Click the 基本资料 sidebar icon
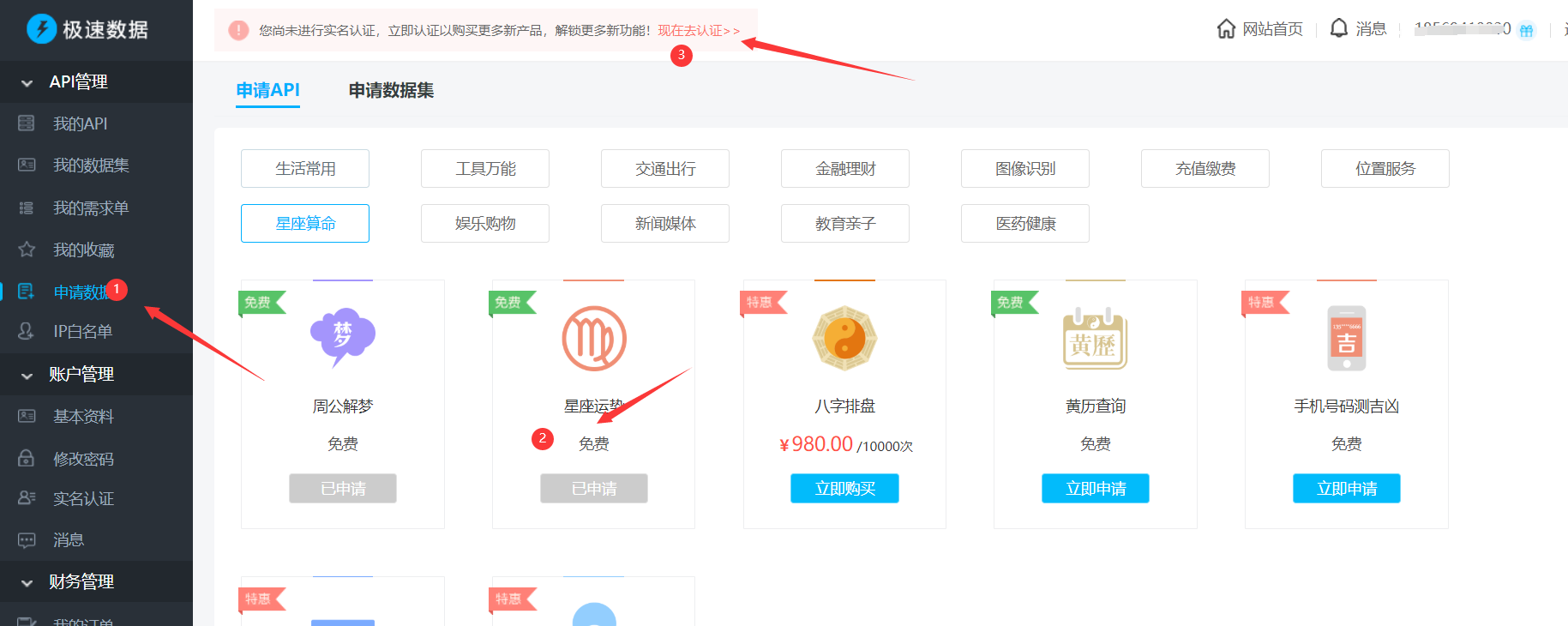 (27, 416)
